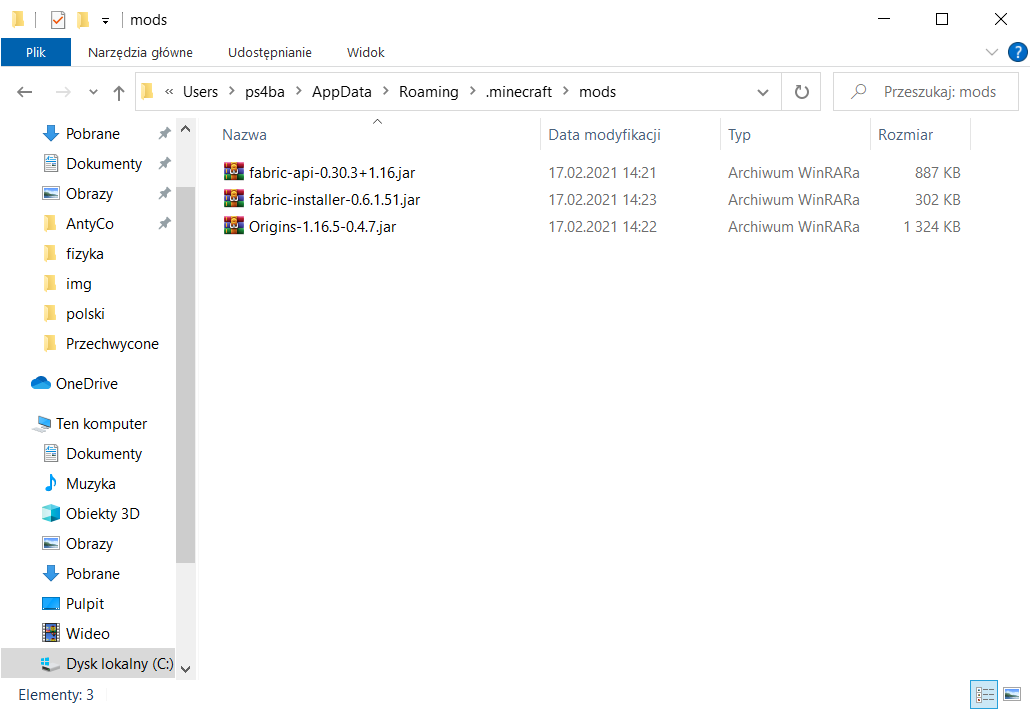Click Users in the address path
This screenshot has width=1030, height=709.
click(200, 92)
